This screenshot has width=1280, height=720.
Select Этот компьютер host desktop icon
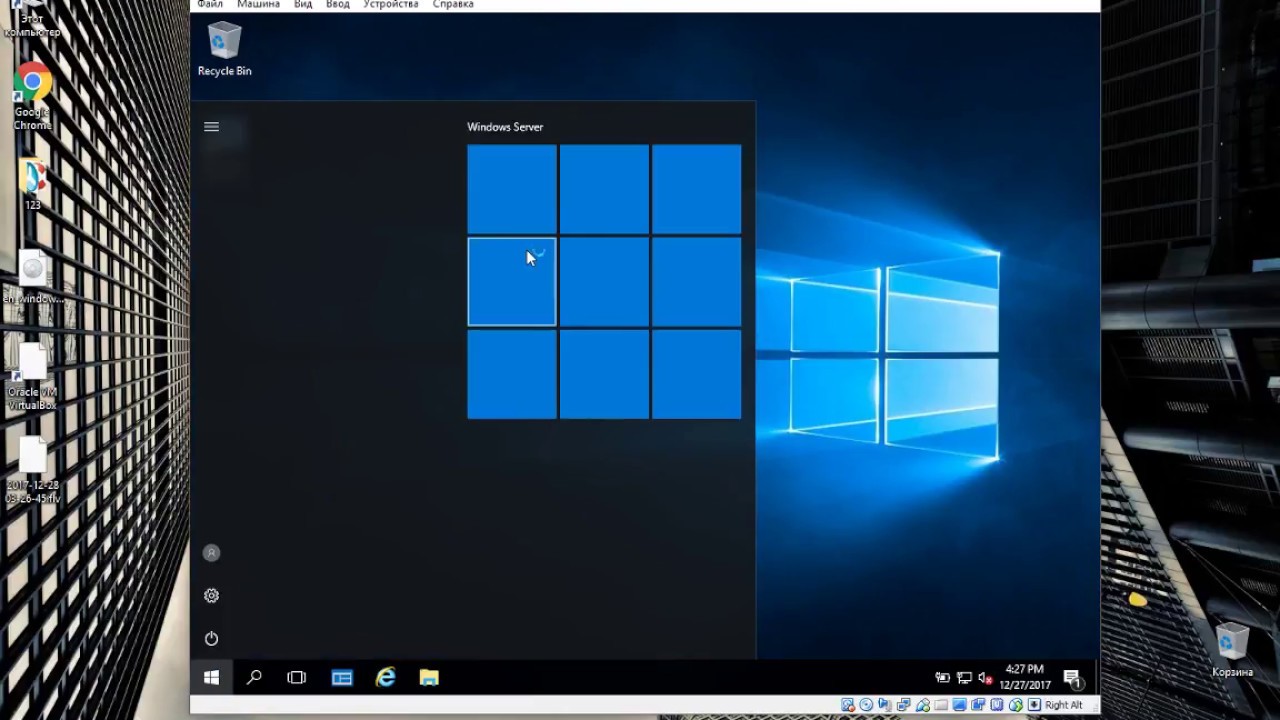point(32,18)
